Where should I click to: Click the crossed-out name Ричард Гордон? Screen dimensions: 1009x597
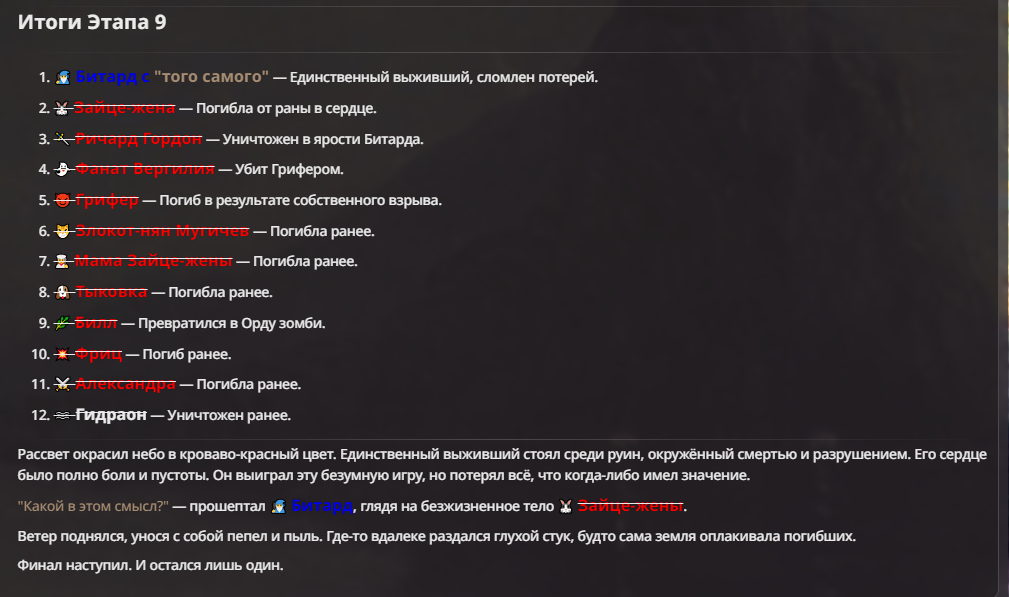click(x=138, y=139)
